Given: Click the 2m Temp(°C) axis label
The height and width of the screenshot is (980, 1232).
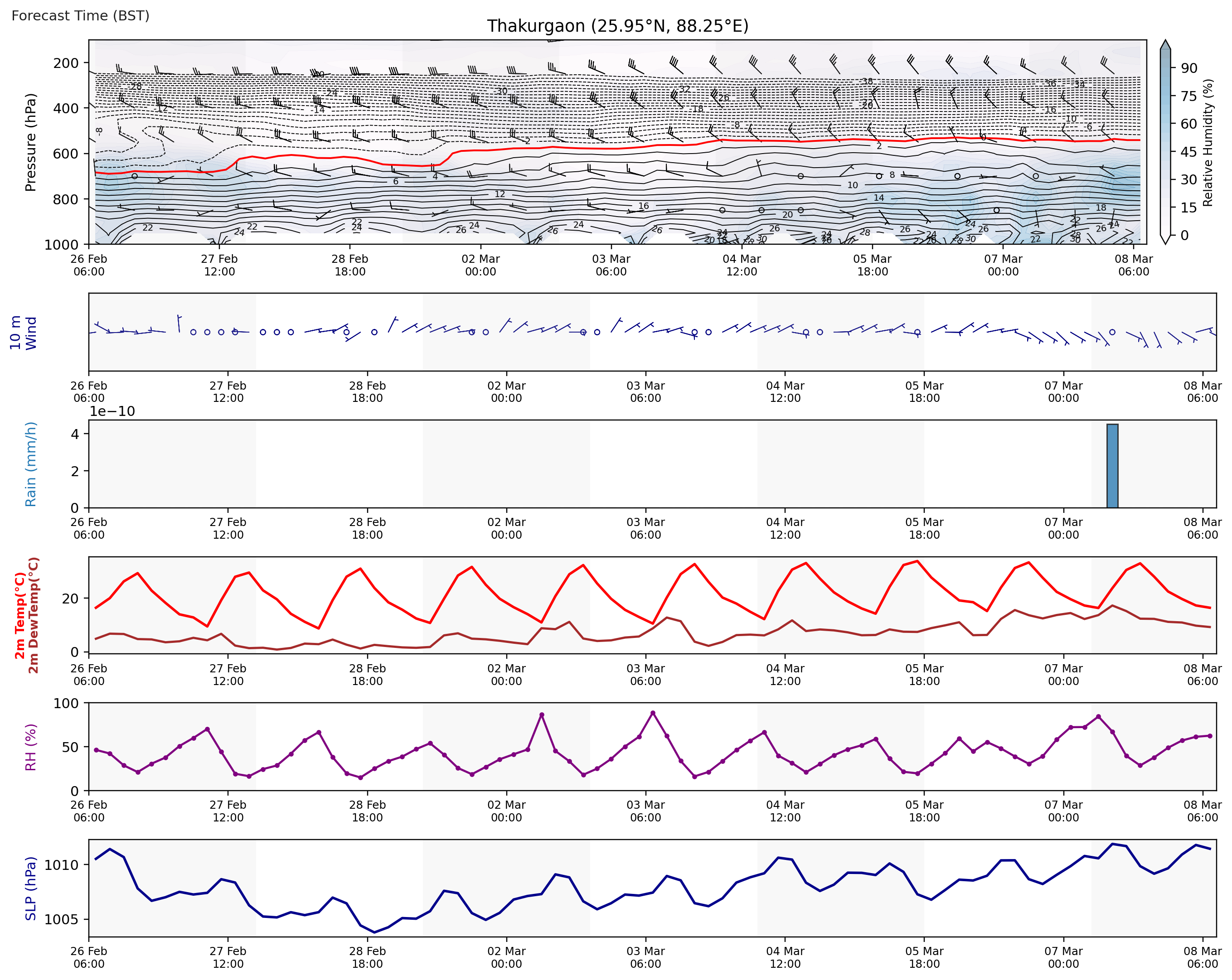Looking at the screenshot, I should 19,616.
